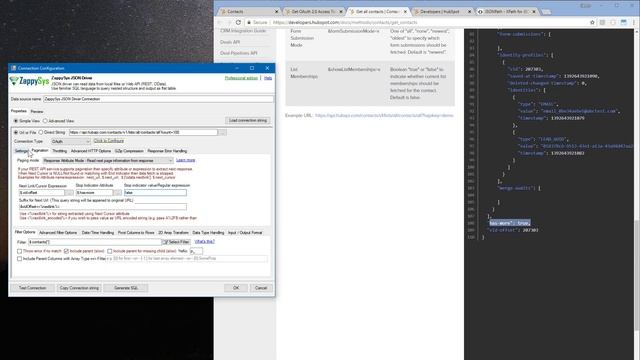Open What's this? link beside filter

pyautogui.click(x=204, y=242)
